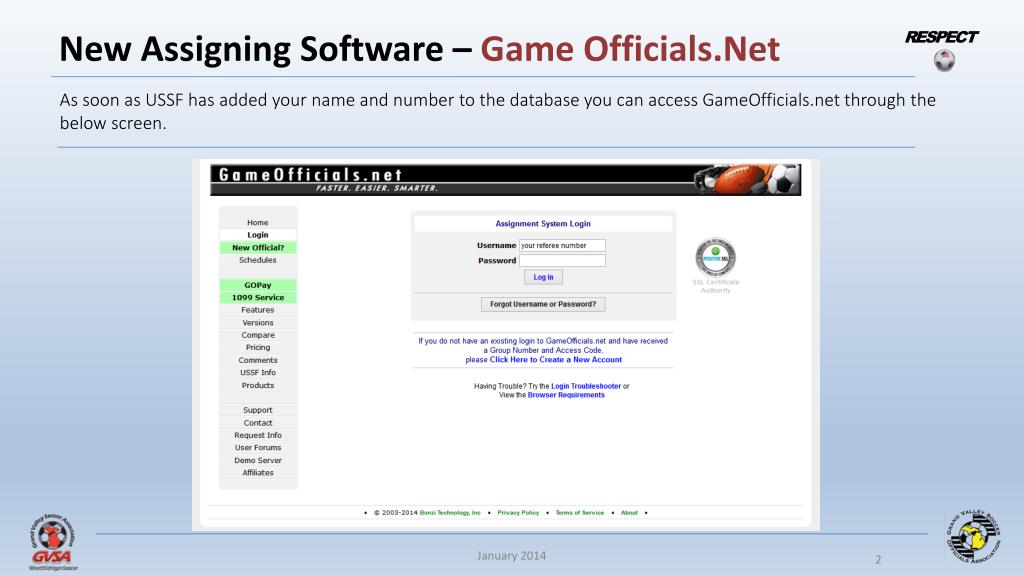This screenshot has width=1024, height=576.
Task: Open the Request Info menu item
Action: click(x=258, y=436)
